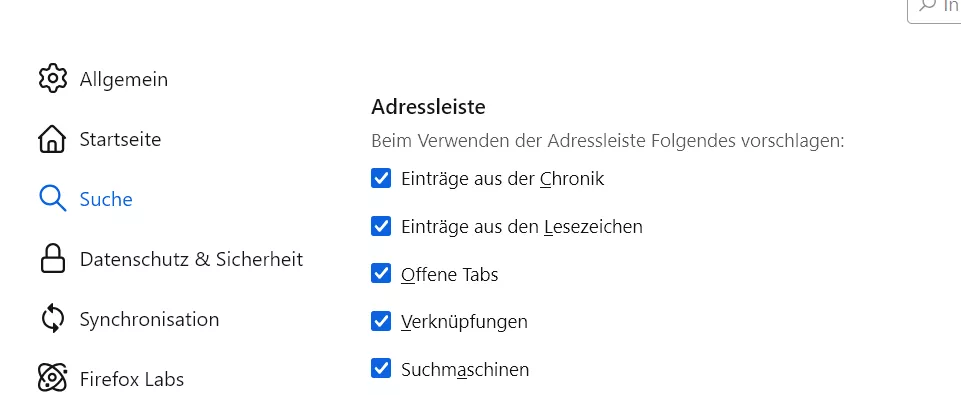
Task: Focus the settings search input field
Action: pyautogui.click(x=934, y=9)
